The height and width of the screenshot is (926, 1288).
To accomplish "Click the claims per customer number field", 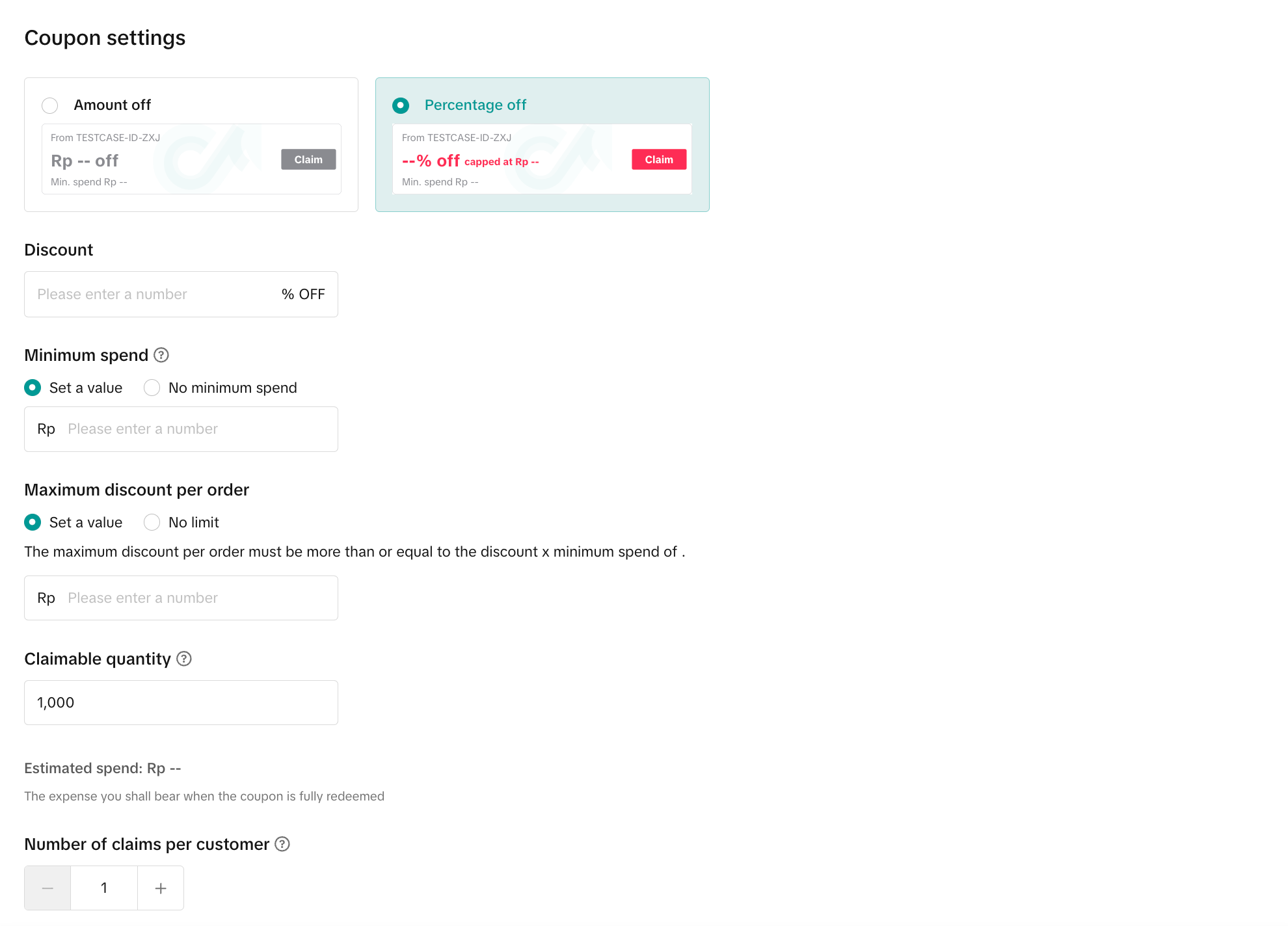I will (104, 888).
